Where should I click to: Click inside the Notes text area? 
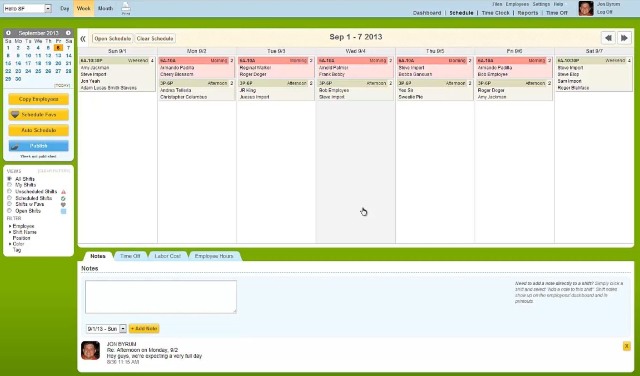pyautogui.click(x=161, y=297)
